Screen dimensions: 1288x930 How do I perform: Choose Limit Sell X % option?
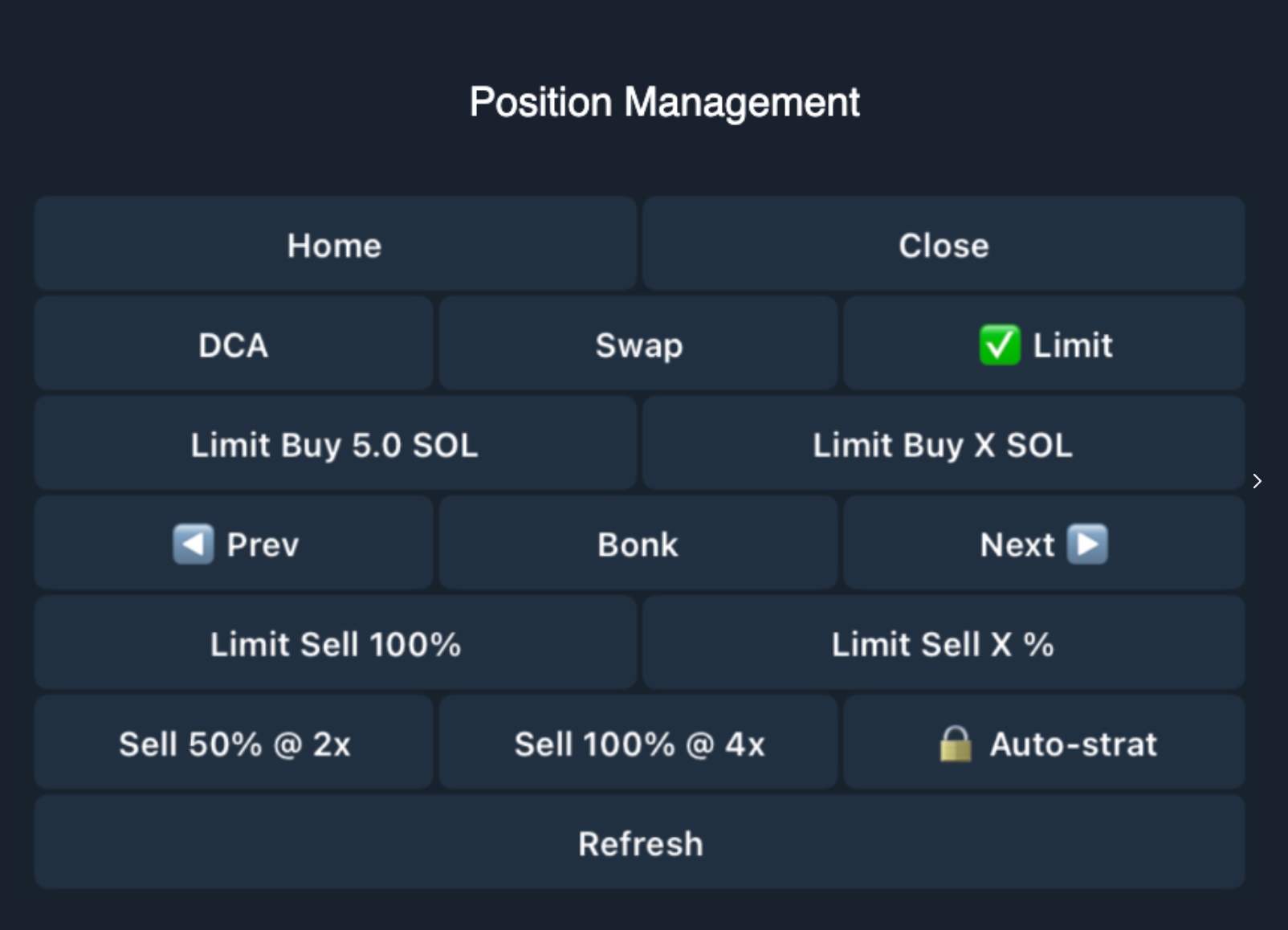943,644
